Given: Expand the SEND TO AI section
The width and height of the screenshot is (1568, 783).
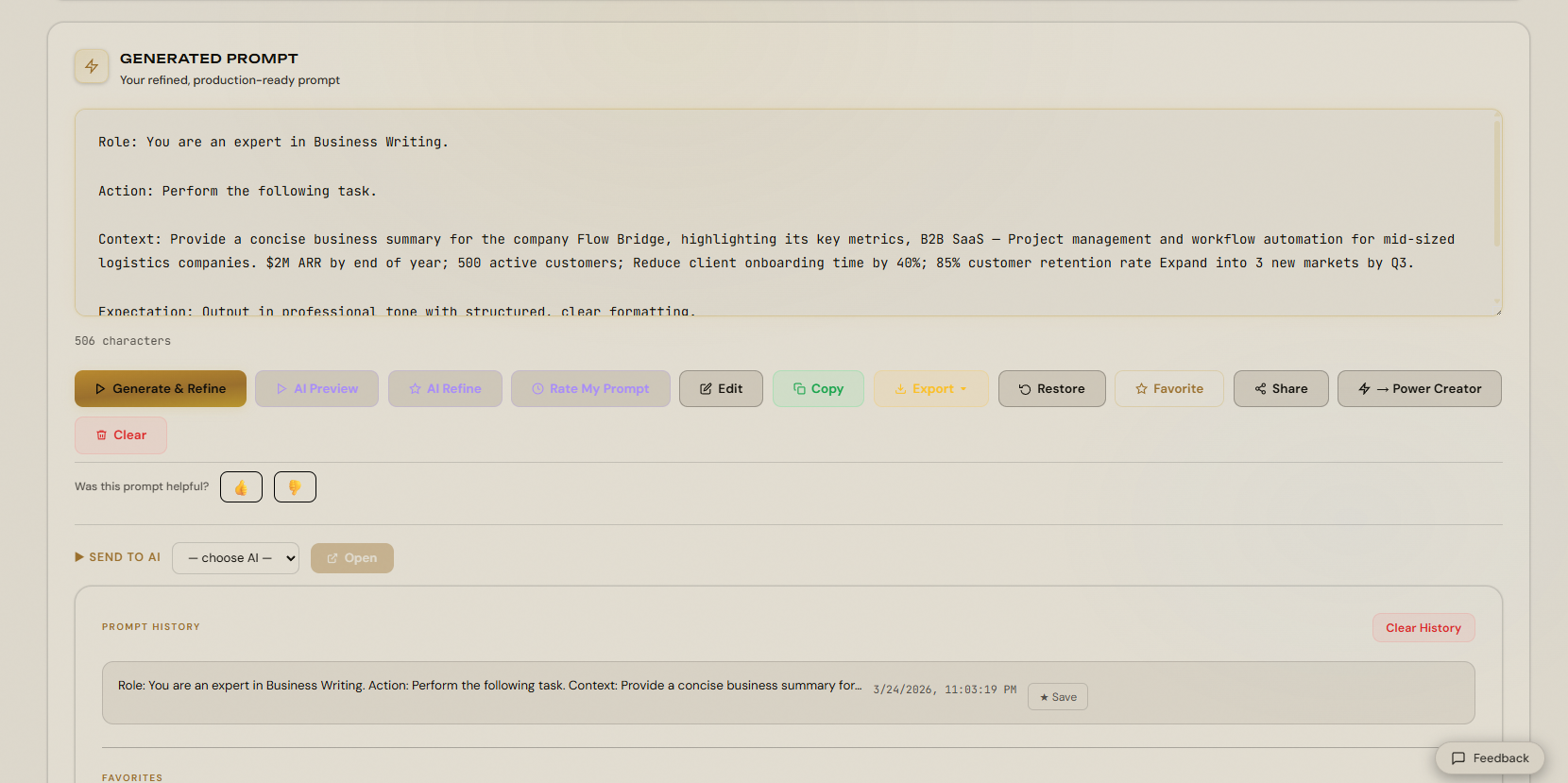Looking at the screenshot, I should (x=118, y=557).
